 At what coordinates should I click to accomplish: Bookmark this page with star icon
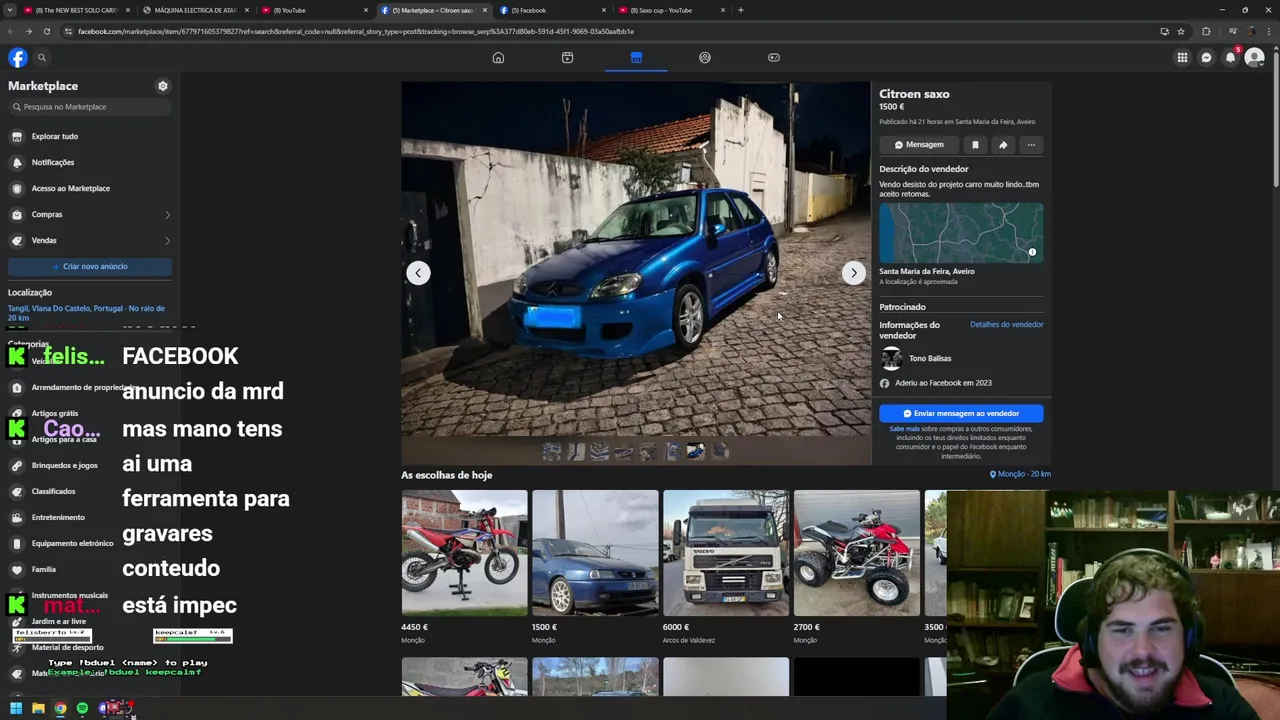point(1181,31)
